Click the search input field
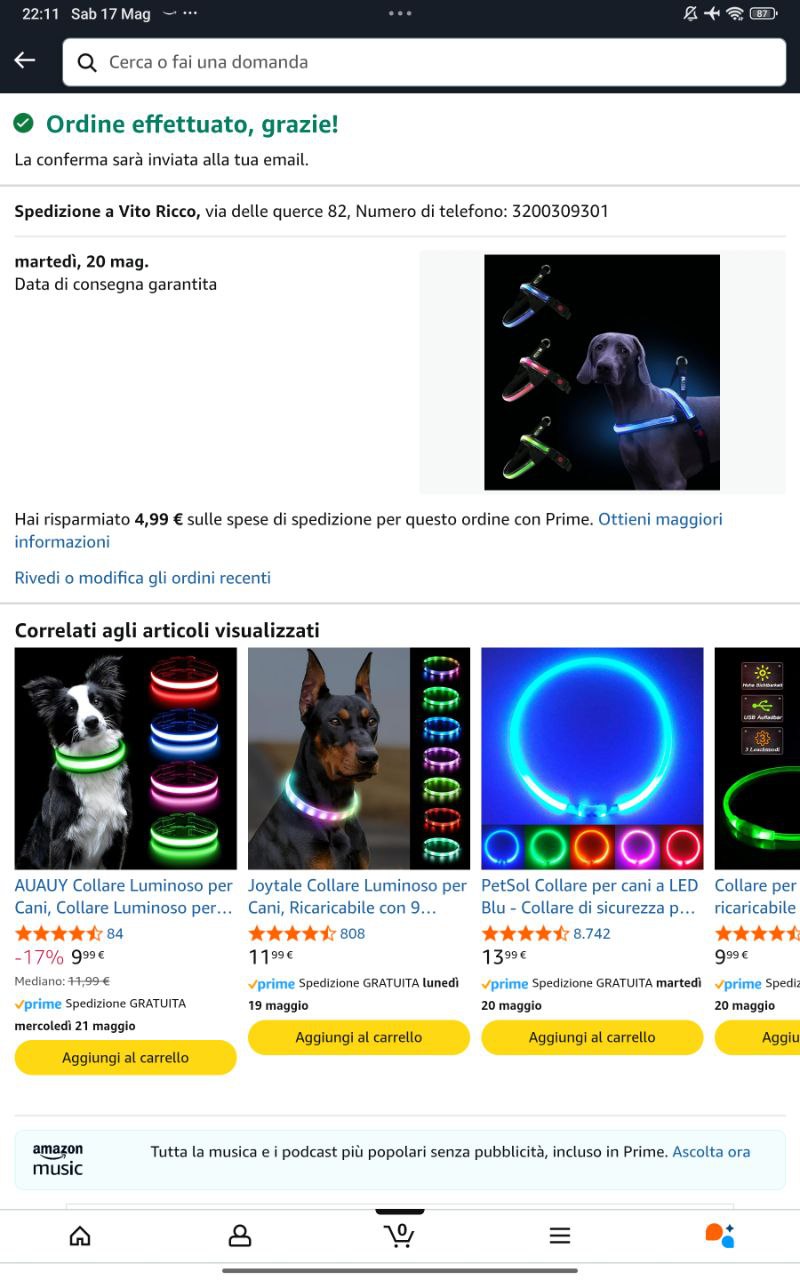This screenshot has height=1280, width=800. 424,62
